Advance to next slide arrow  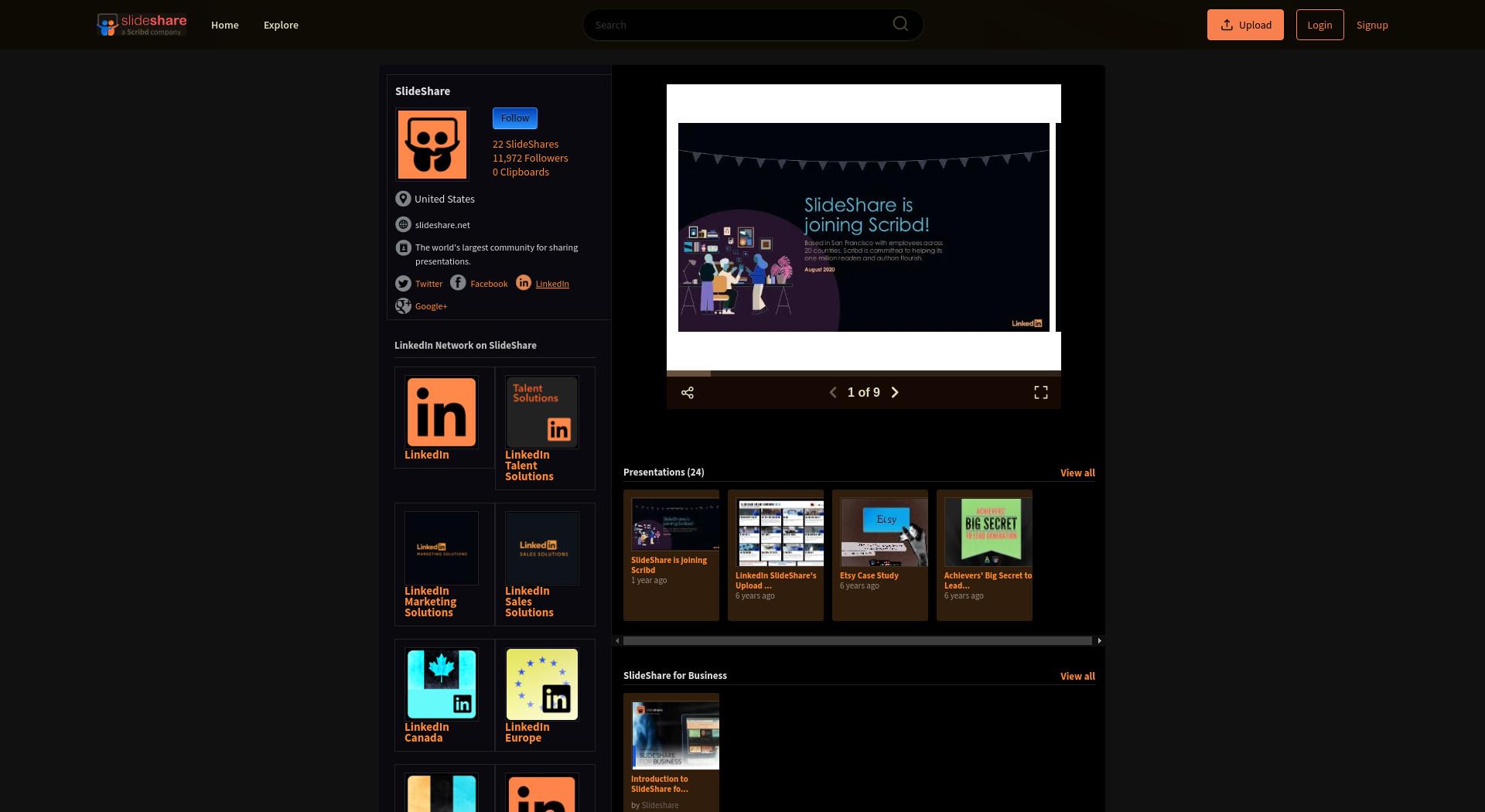point(895,393)
